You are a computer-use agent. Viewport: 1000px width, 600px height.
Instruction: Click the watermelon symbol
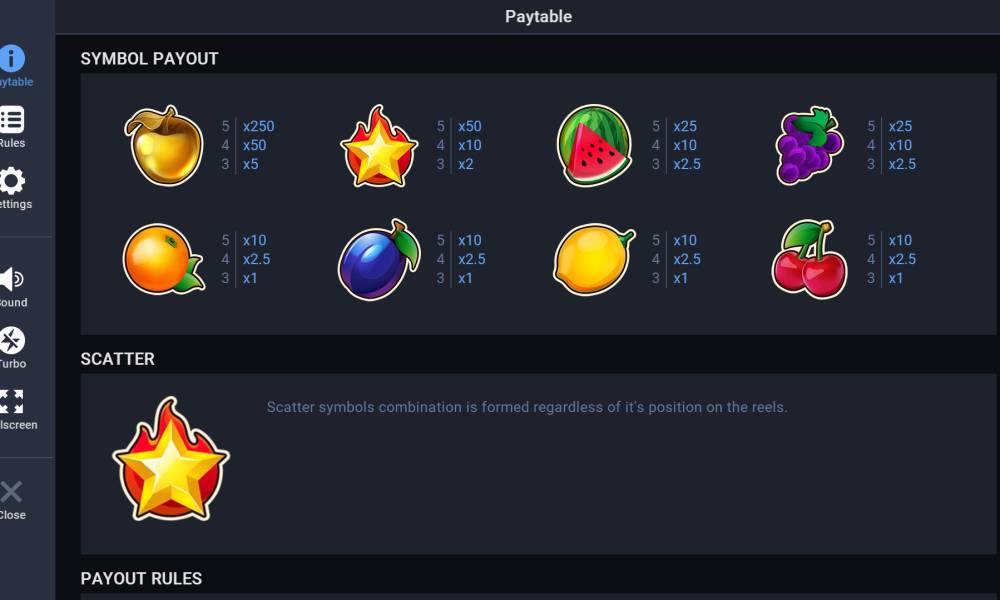(x=594, y=145)
